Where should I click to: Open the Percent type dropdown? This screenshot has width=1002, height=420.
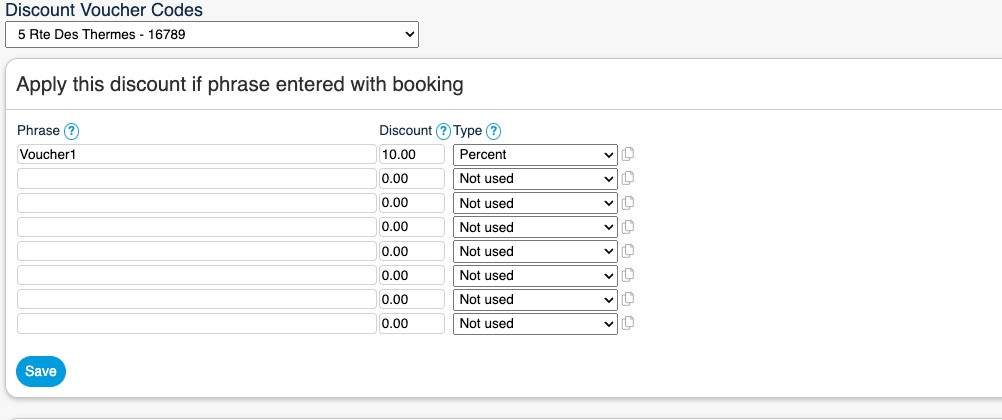535,154
